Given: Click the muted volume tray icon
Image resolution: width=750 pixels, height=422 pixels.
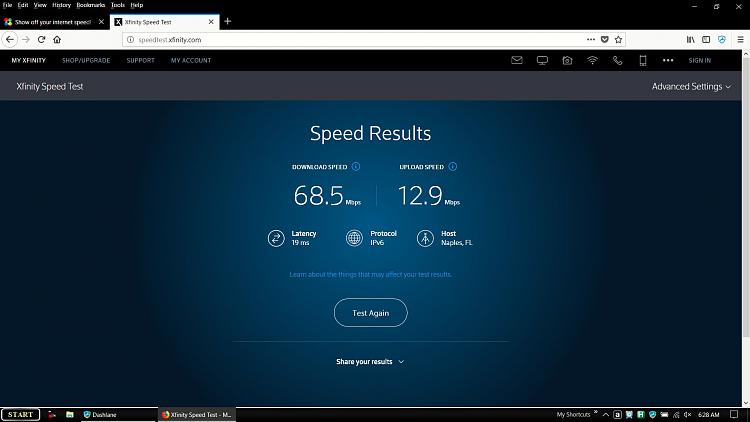Looking at the screenshot, I should pos(688,415).
